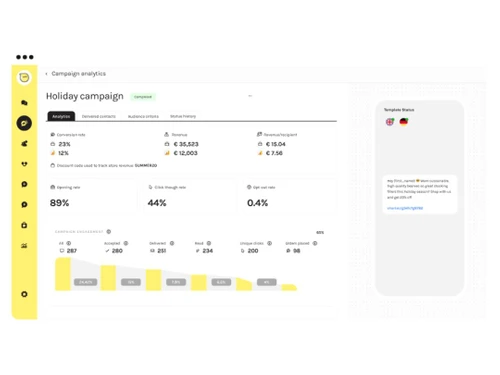This screenshot has height=375, width=500.
Task: Open the chats icon in sidebar
Action: coord(24,103)
